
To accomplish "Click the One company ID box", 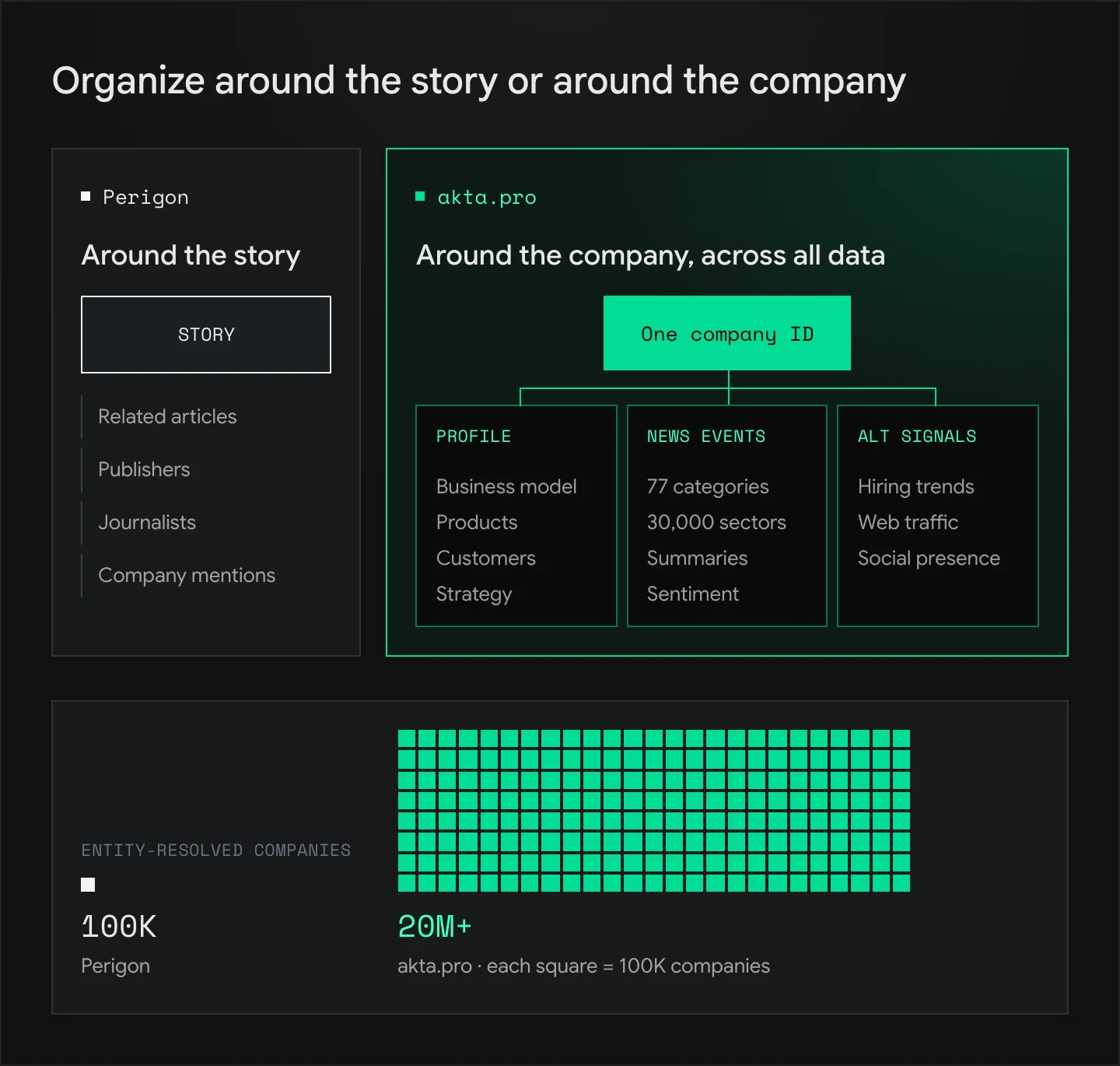I will pyautogui.click(x=727, y=333).
